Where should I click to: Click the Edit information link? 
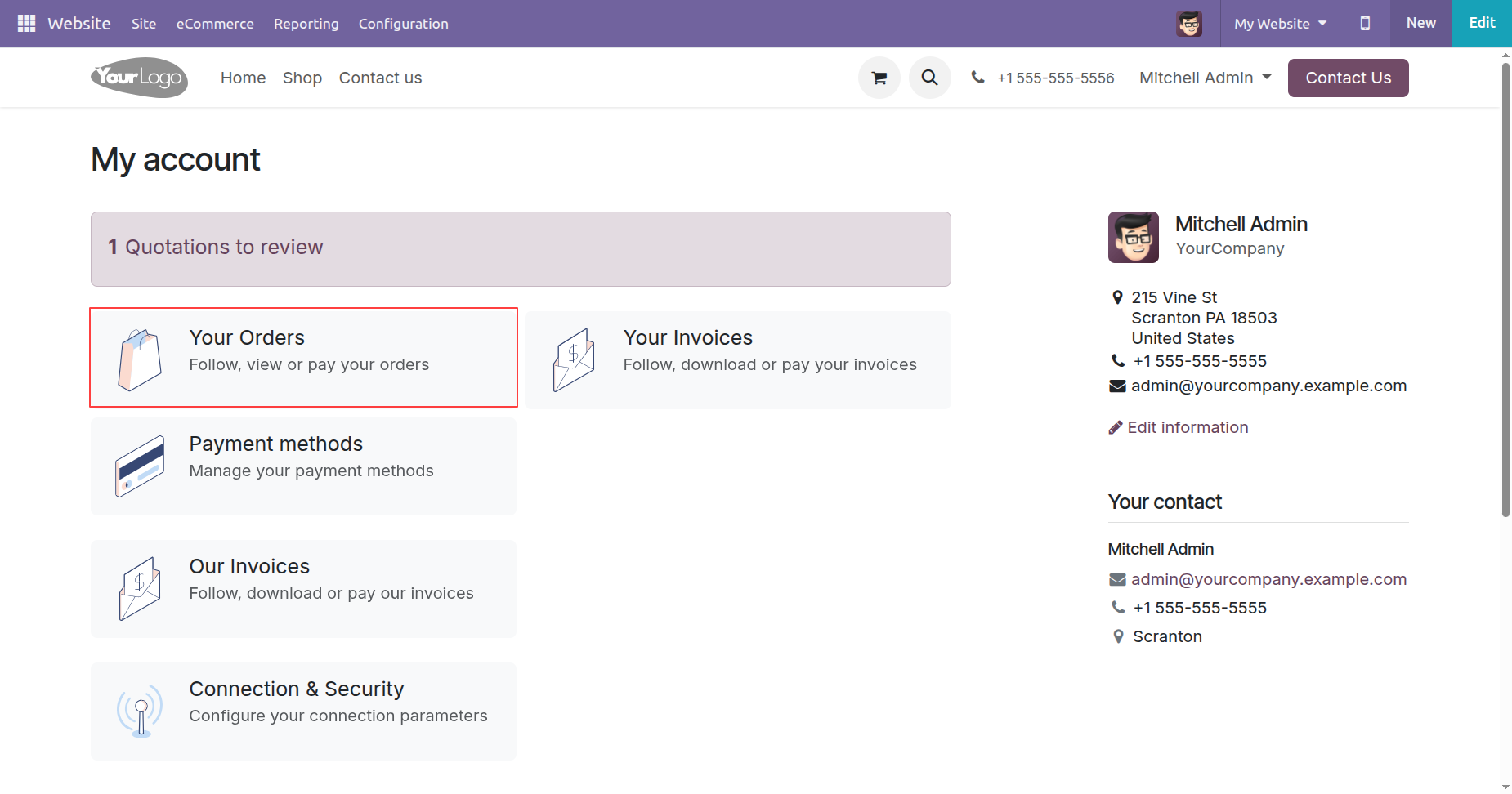(x=1187, y=427)
